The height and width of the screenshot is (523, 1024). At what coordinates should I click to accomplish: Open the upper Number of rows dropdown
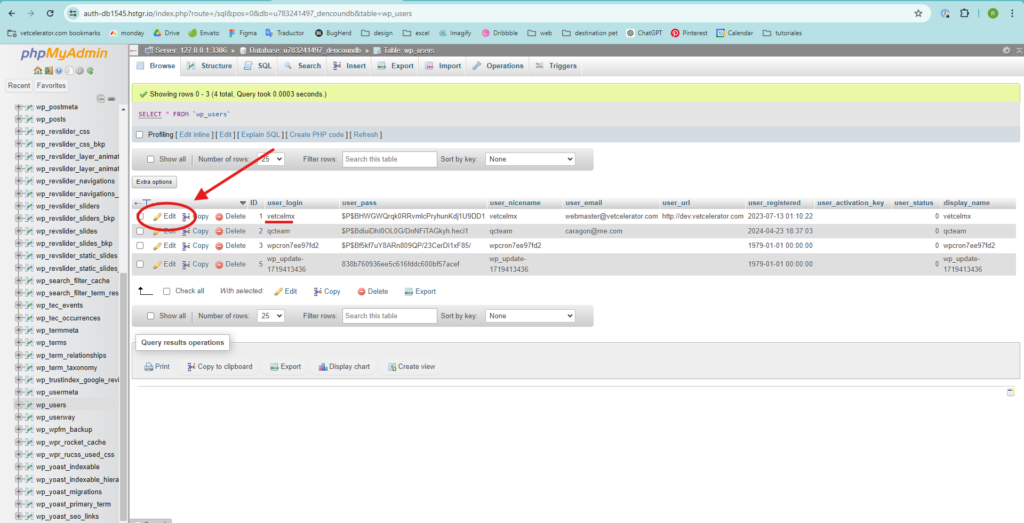pyautogui.click(x=271, y=159)
